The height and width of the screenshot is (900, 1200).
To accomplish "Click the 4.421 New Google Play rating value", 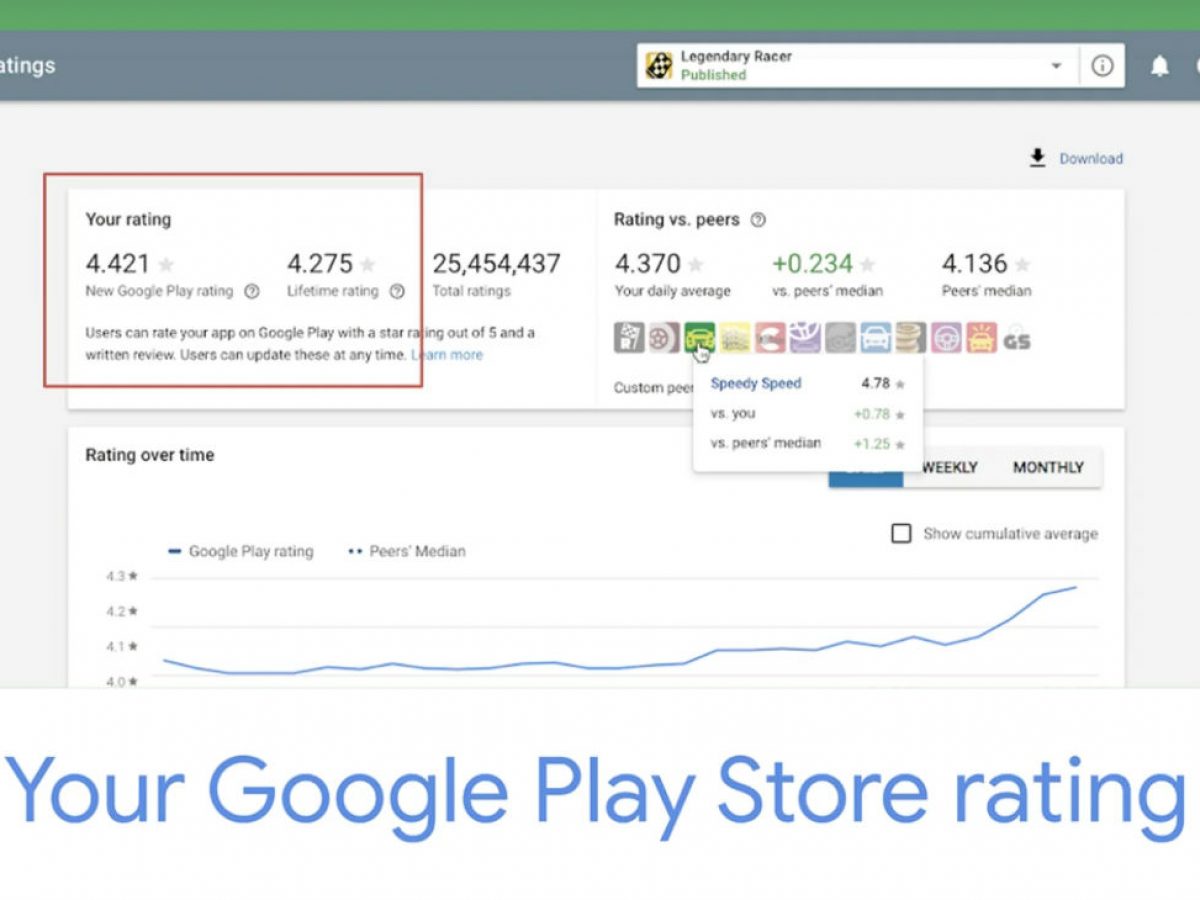I will pyautogui.click(x=118, y=264).
